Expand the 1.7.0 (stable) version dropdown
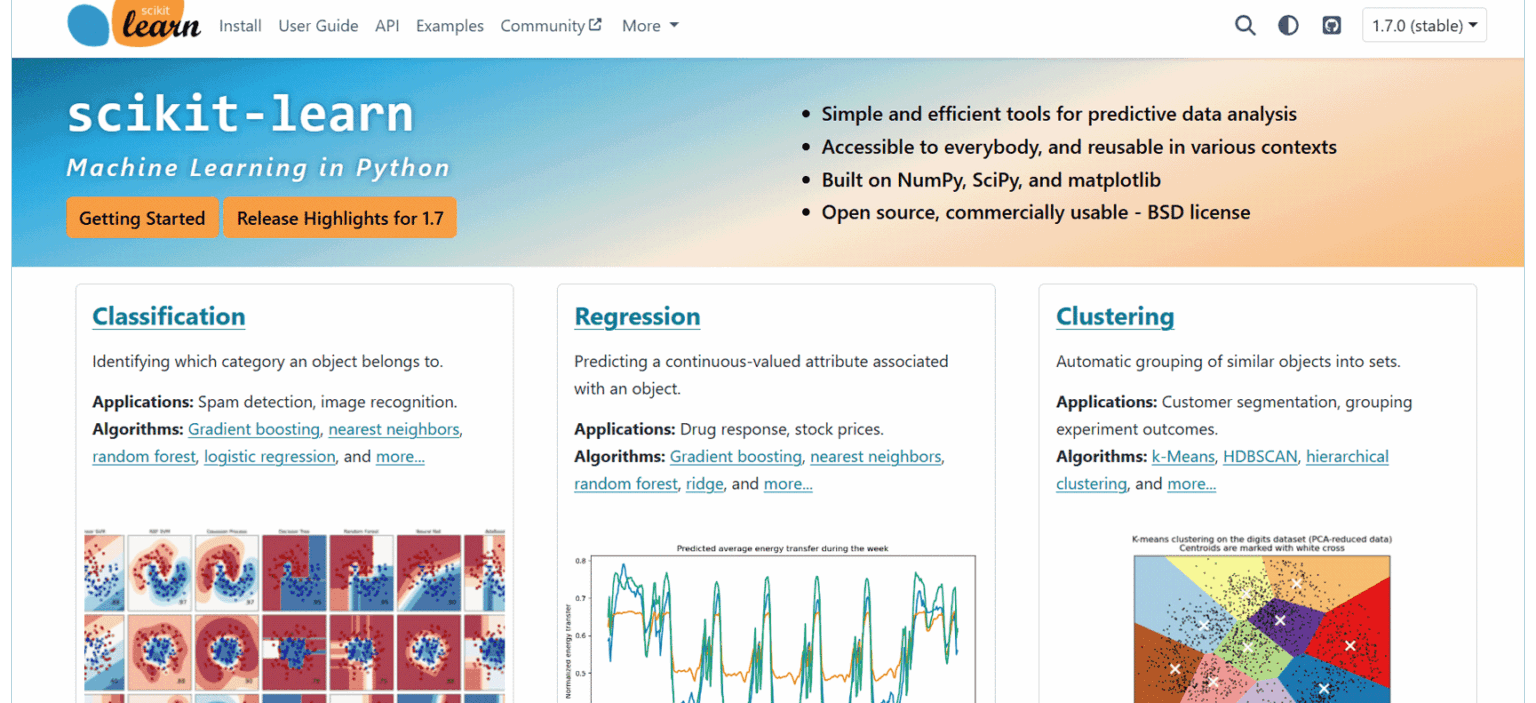 (1424, 26)
